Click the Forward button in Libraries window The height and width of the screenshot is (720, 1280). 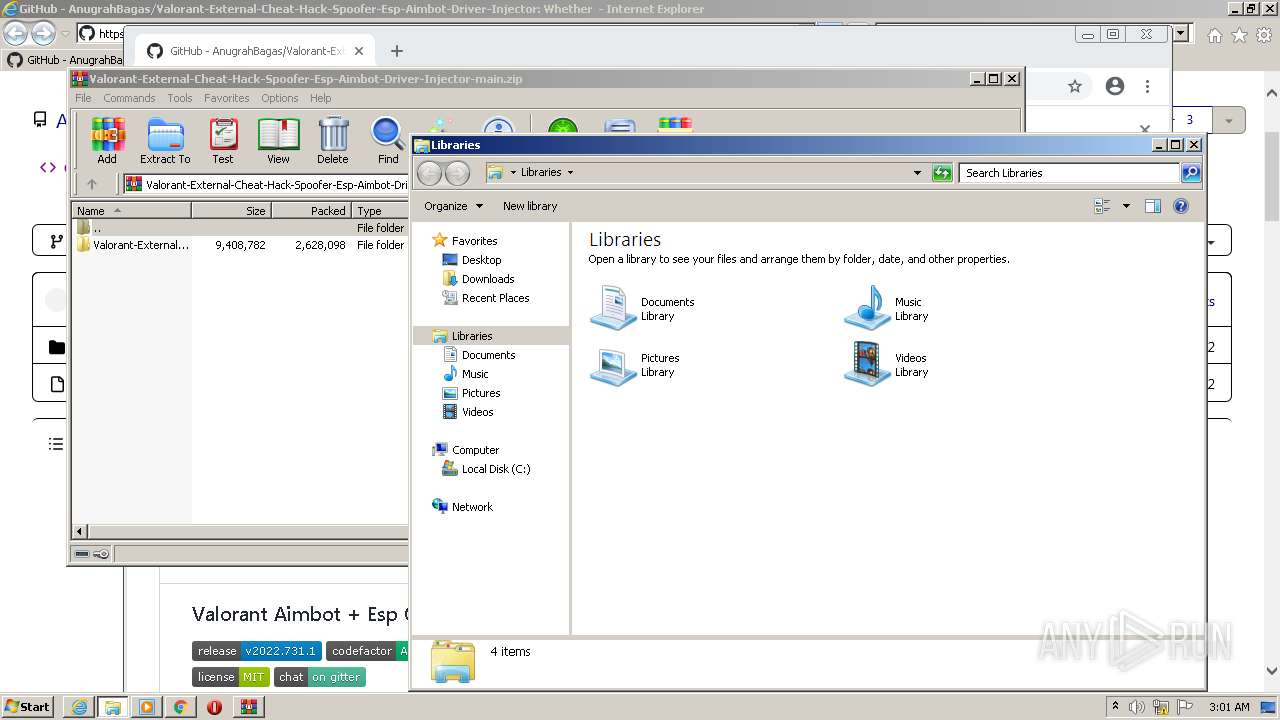(x=457, y=173)
